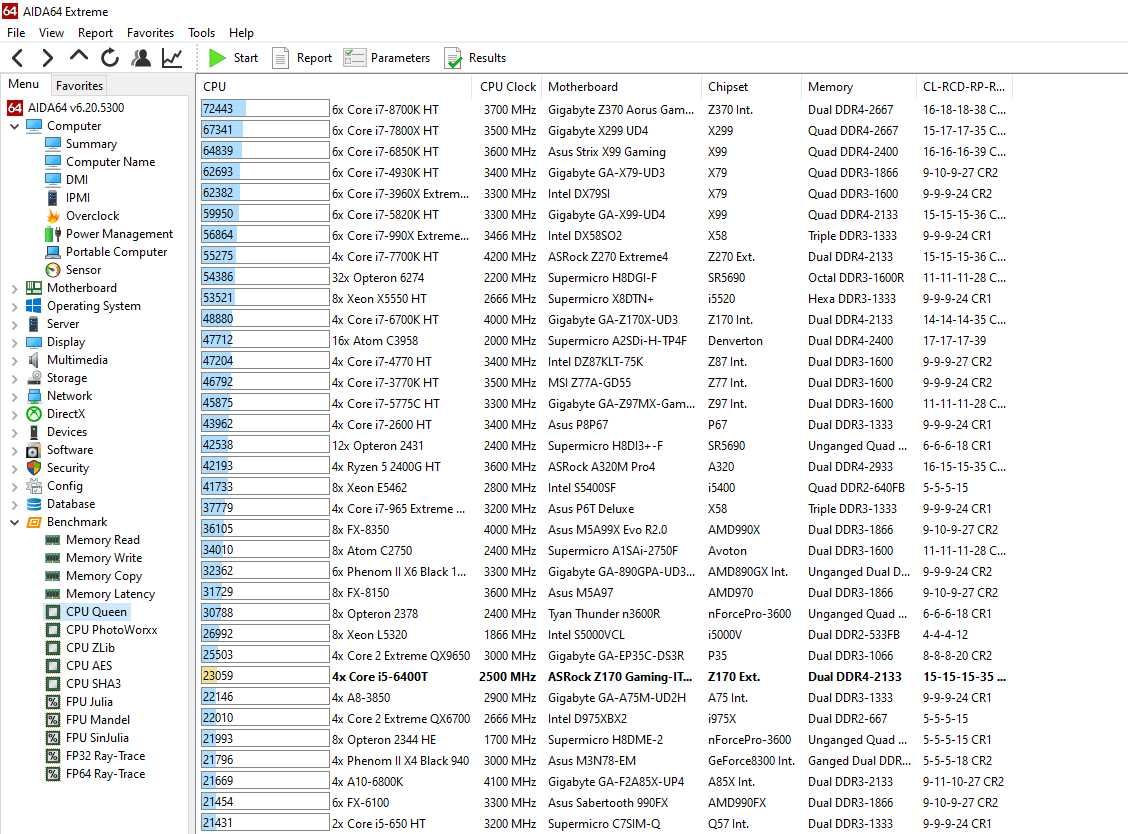Click the Memory Latency chip icon

click(53, 594)
